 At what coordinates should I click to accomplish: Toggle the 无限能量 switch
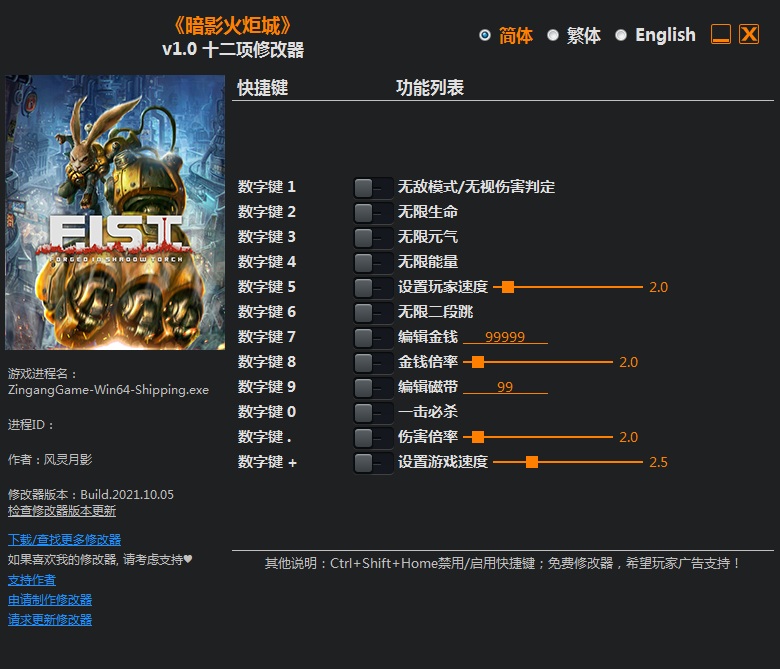[374, 263]
